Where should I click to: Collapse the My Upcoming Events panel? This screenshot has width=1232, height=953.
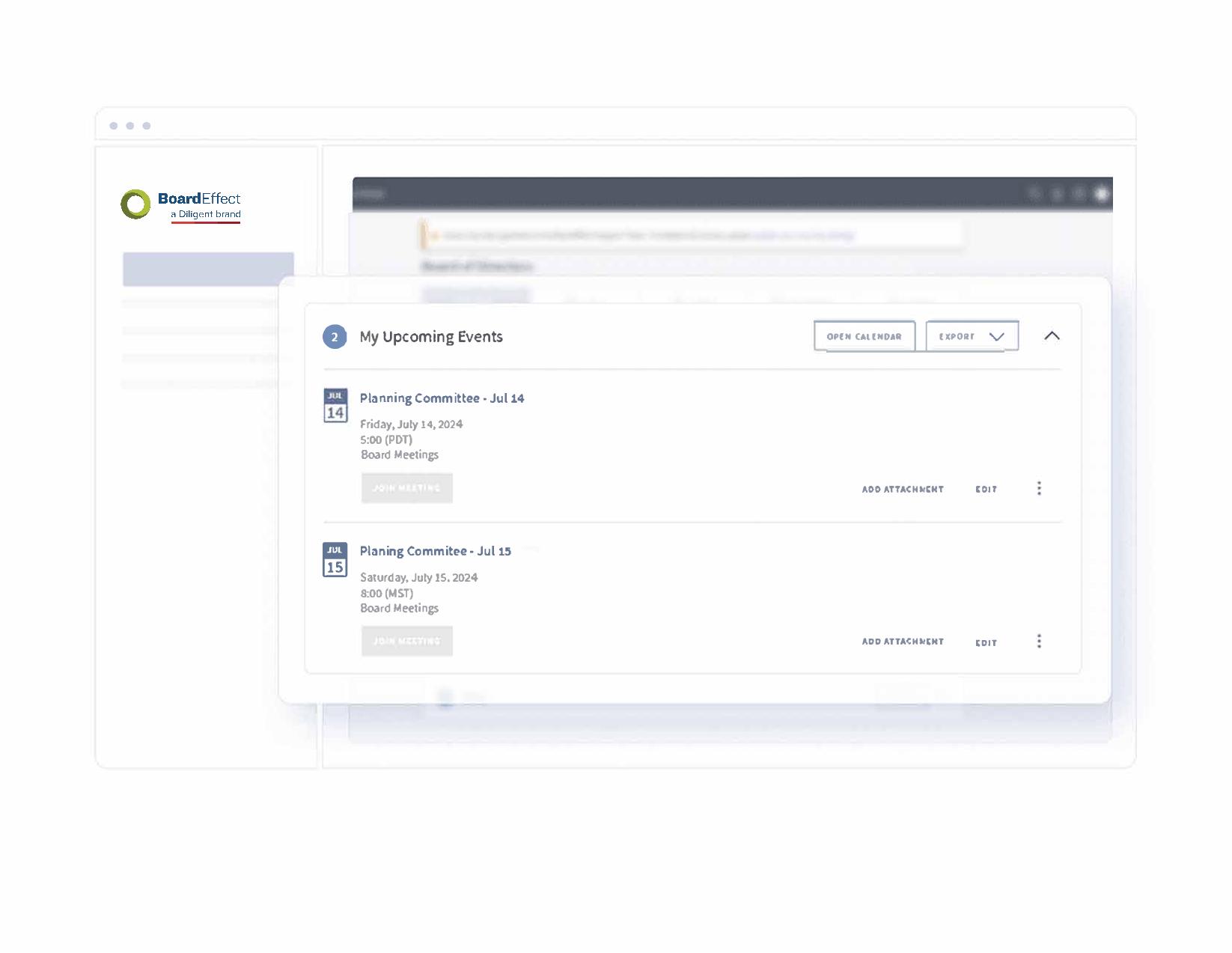[1052, 336]
